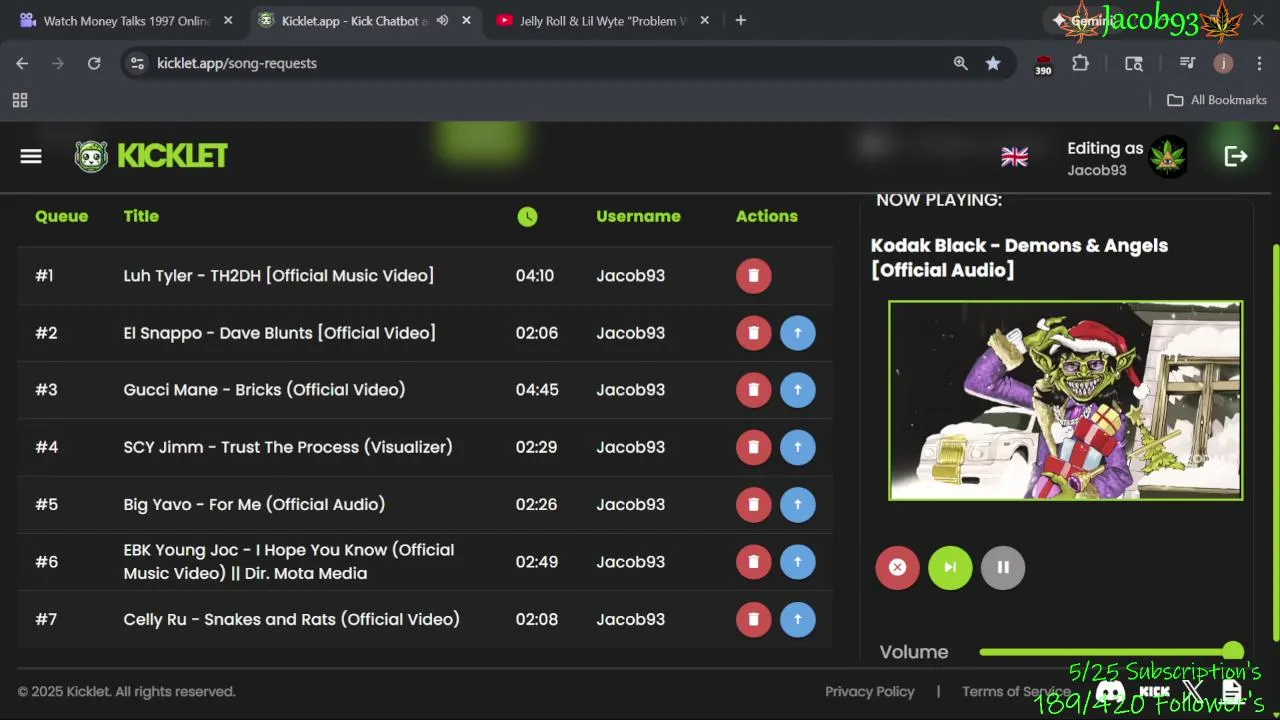The image size is (1280, 720).
Task: Stop the currently playing song
Action: (897, 567)
